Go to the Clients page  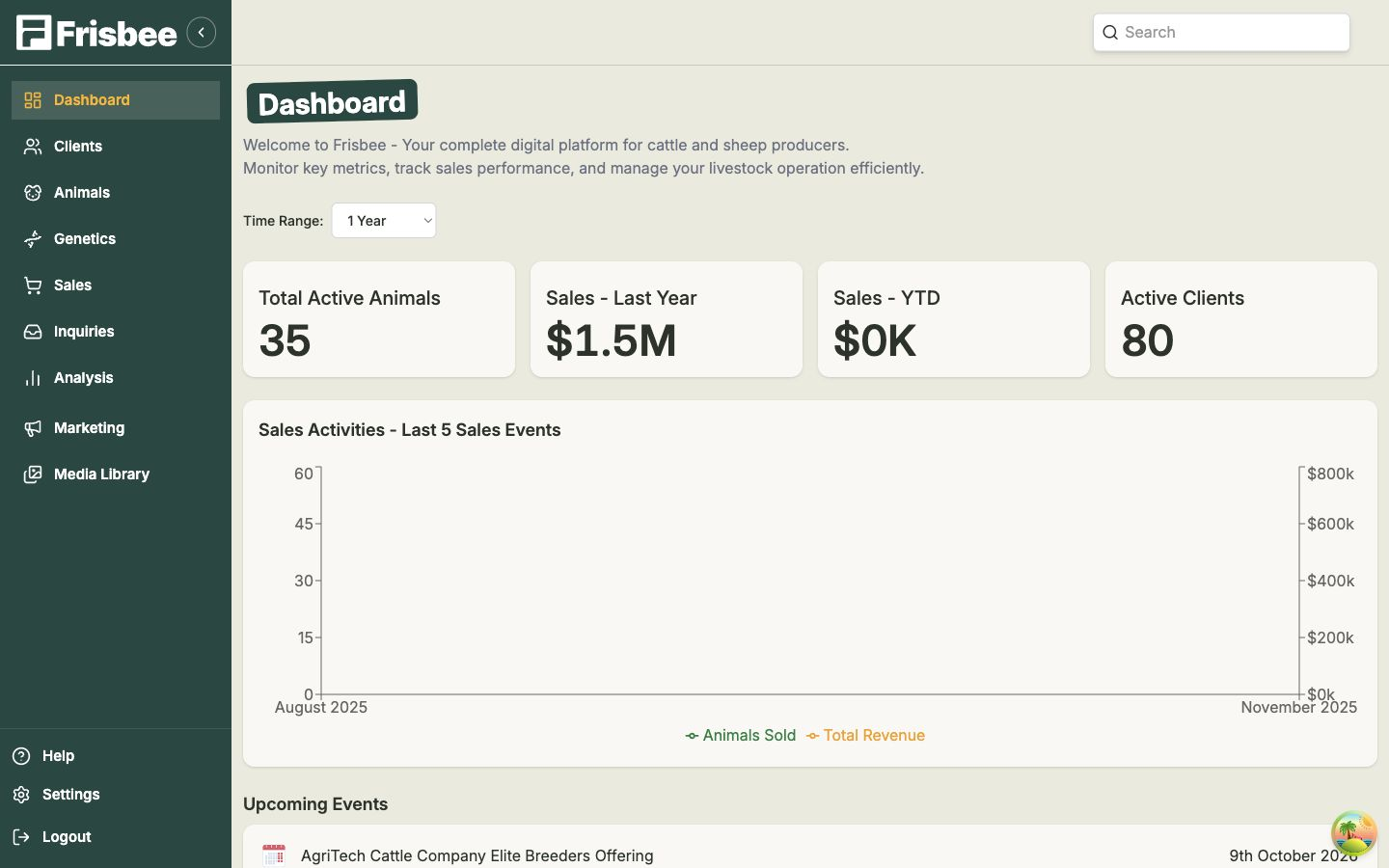(116, 147)
